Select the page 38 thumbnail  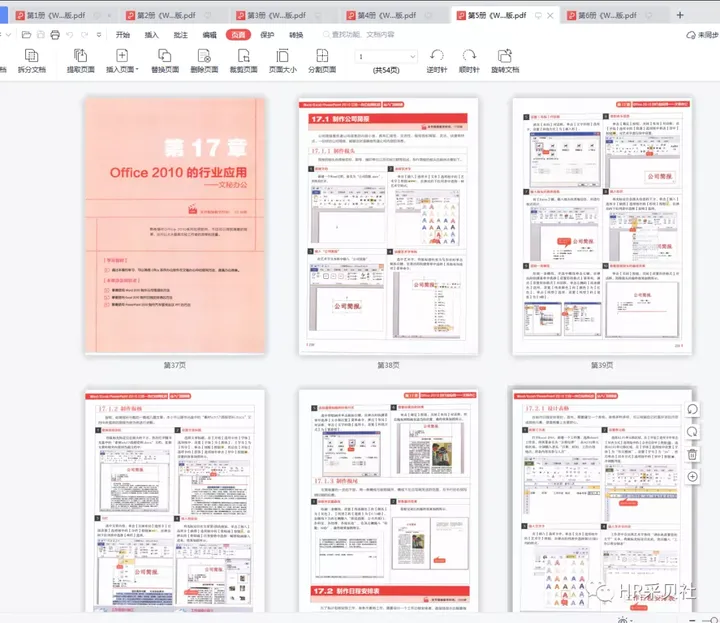388,226
